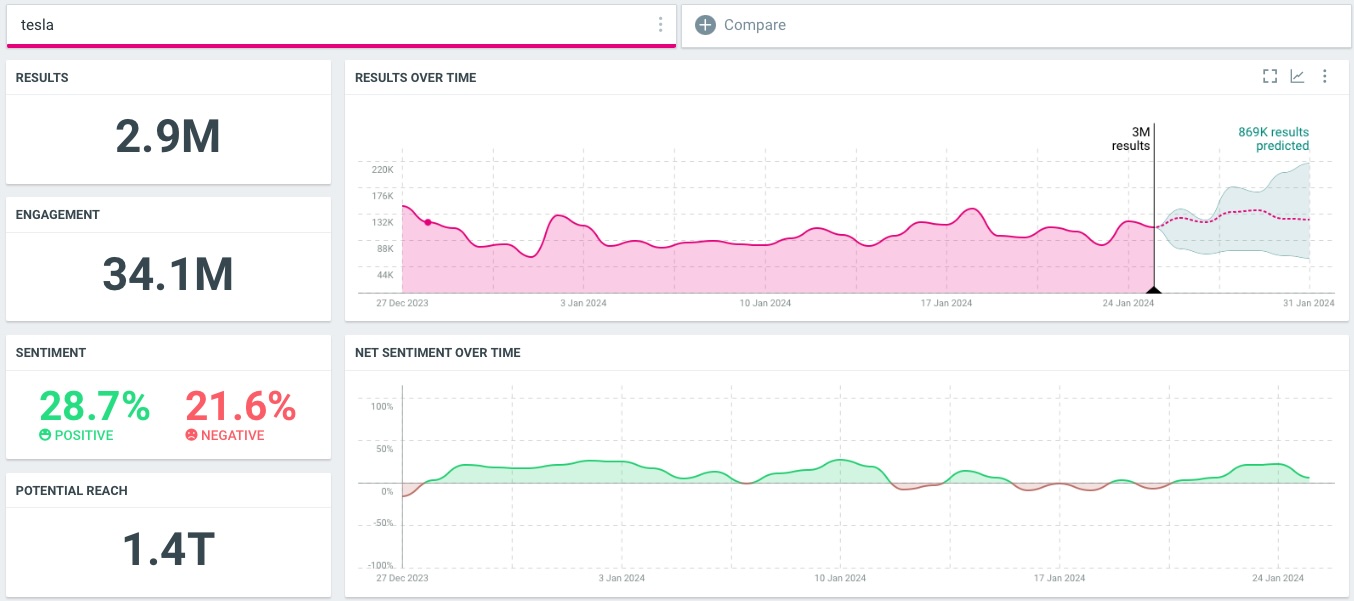Expand Results Over Time chart to fullscreen
1354x601 pixels.
(x=1270, y=76)
